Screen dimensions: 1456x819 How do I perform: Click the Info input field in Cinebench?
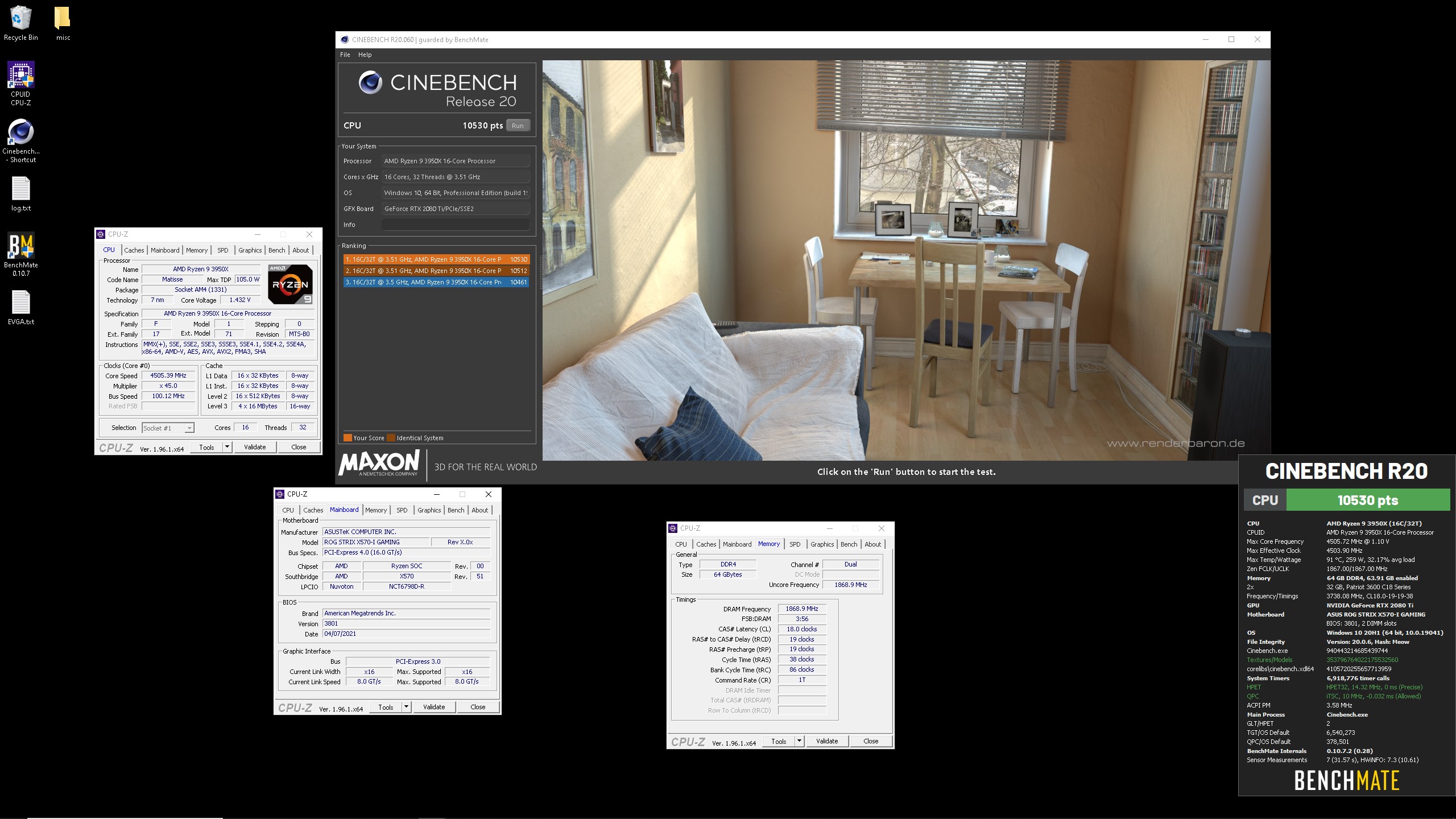tap(456, 225)
